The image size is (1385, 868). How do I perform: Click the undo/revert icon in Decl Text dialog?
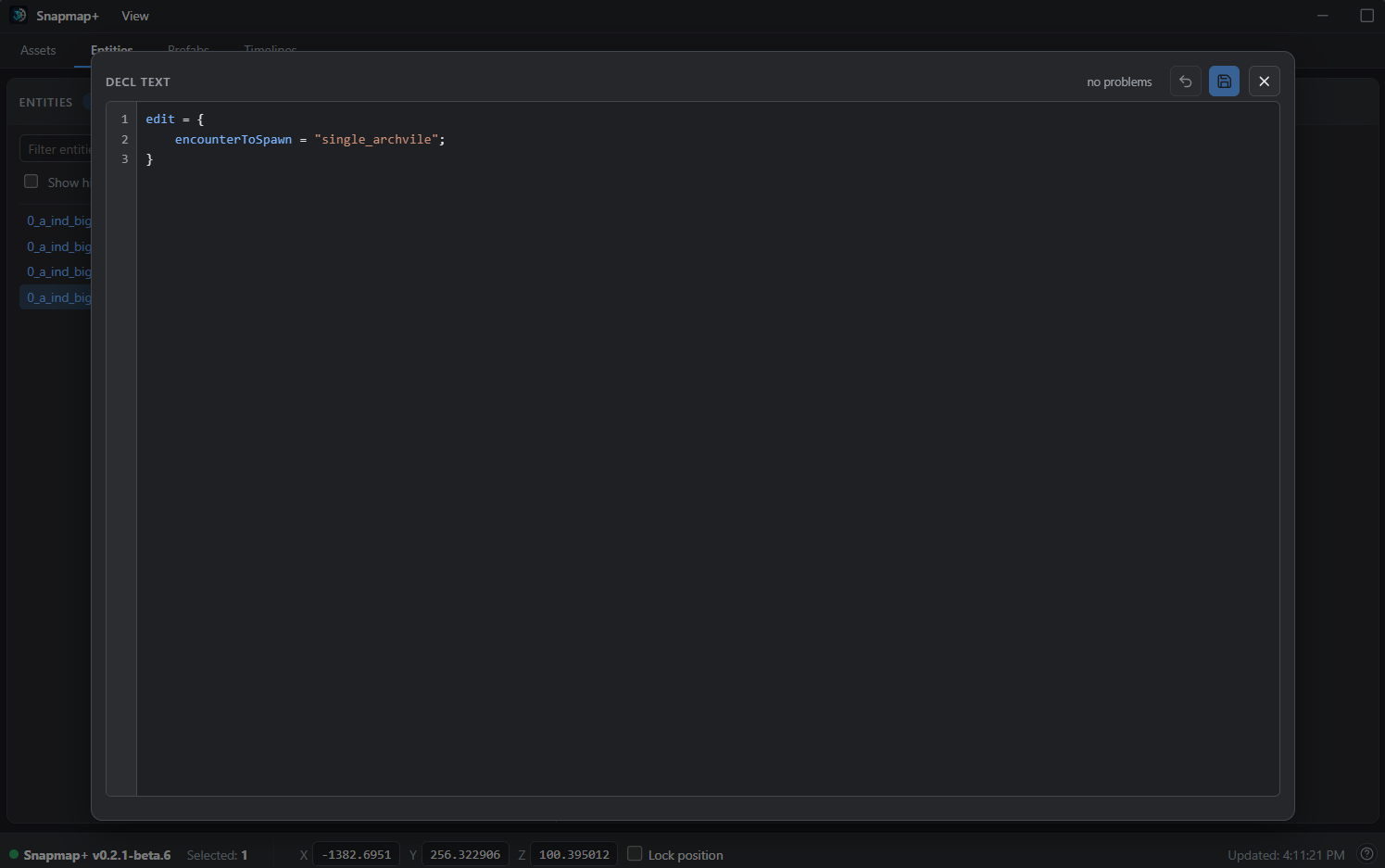point(1185,82)
